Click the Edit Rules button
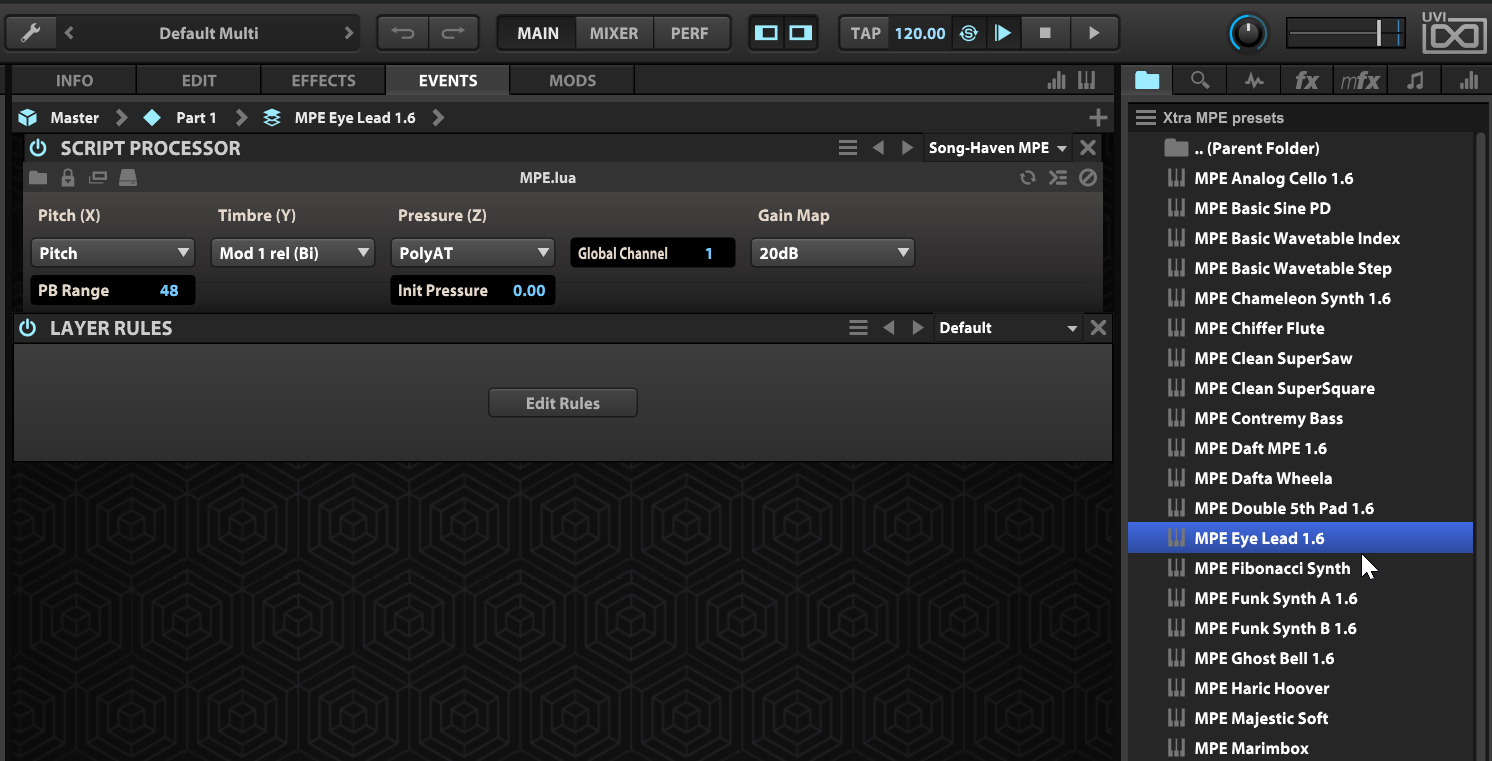Image resolution: width=1492 pixels, height=761 pixels. [x=563, y=403]
